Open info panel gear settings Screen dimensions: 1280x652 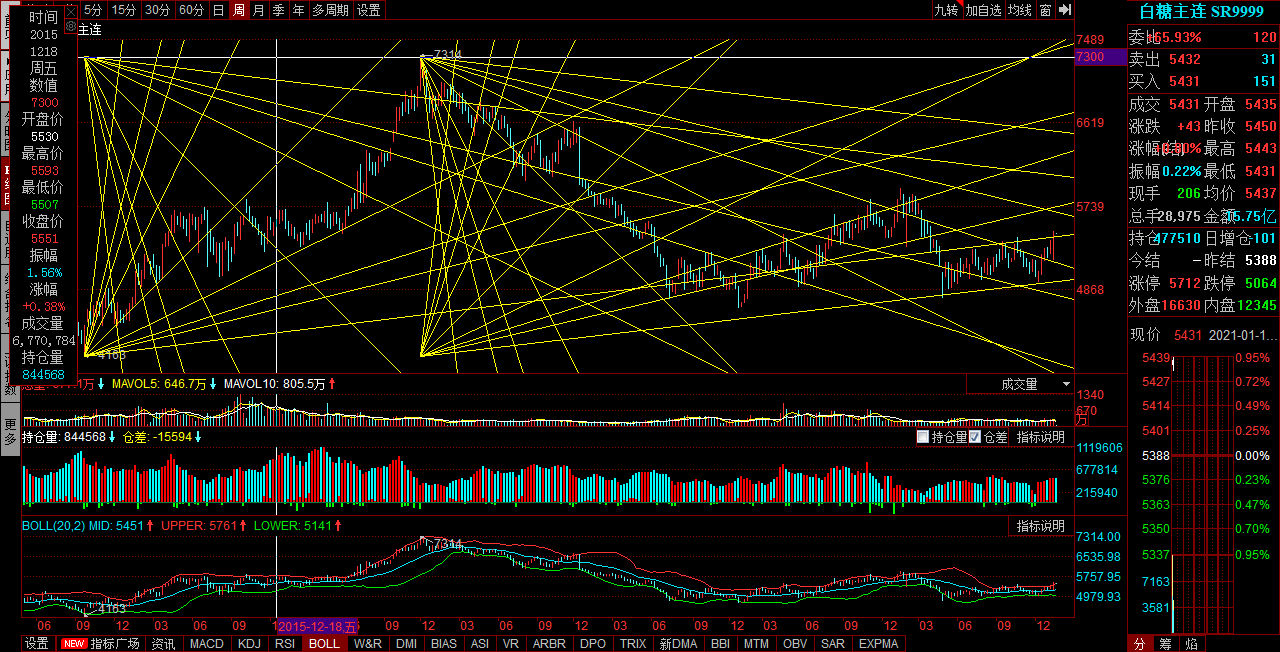click(70, 27)
